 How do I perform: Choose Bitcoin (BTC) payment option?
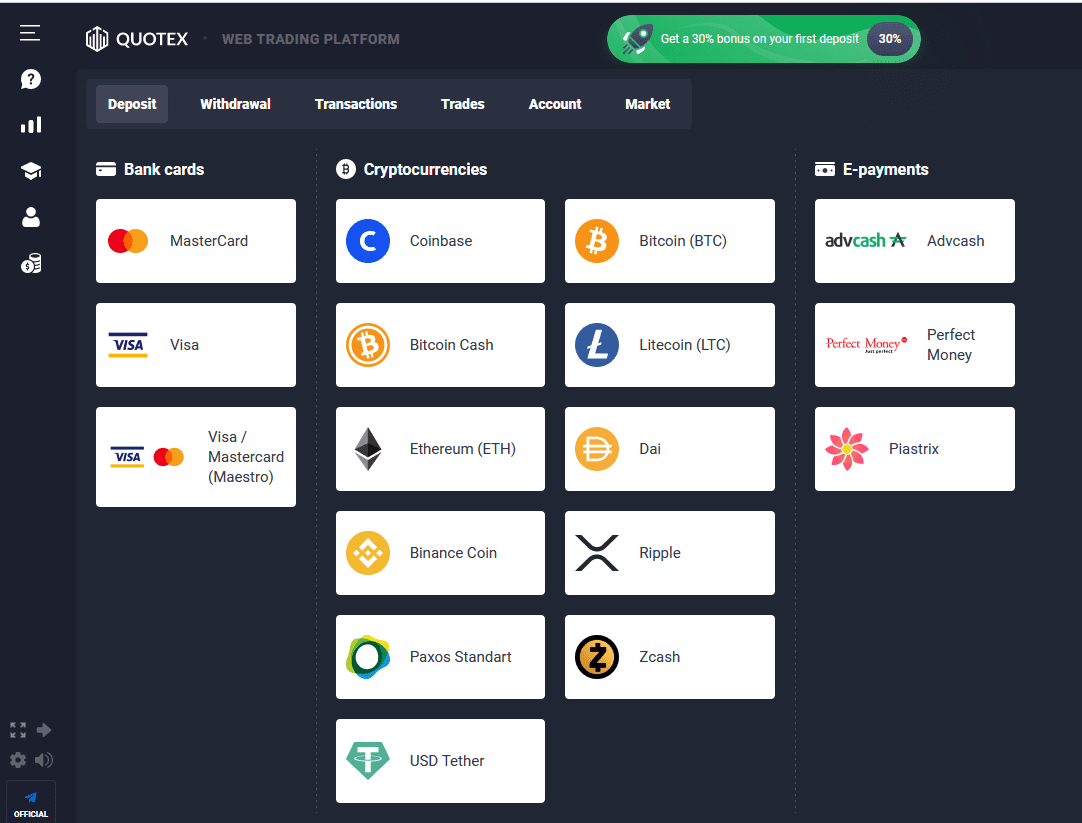tap(669, 241)
